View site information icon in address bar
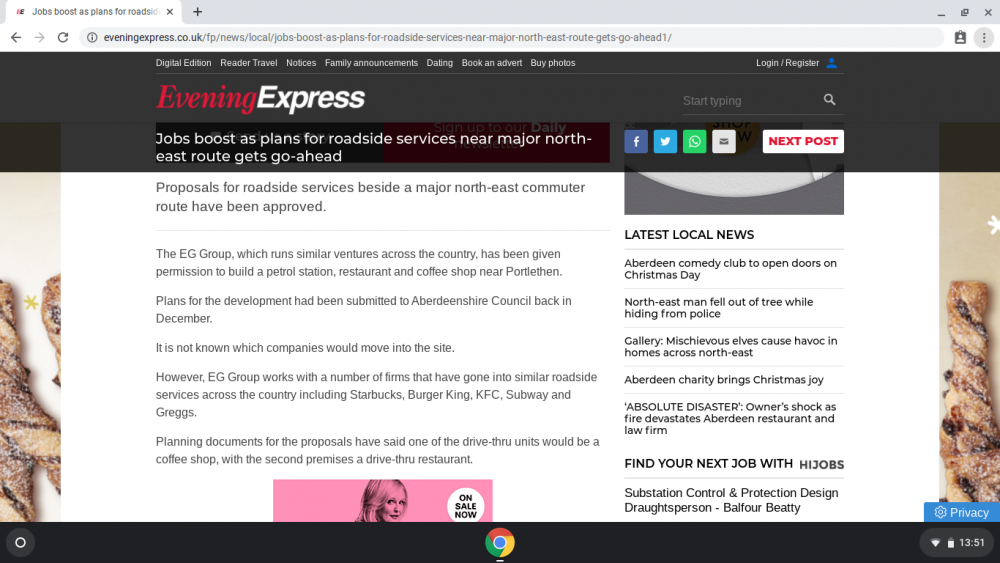1000x563 pixels. pos(92,38)
